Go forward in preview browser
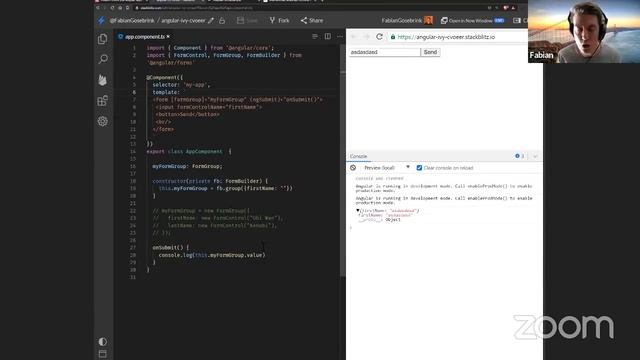The image size is (640, 360). click(366, 37)
